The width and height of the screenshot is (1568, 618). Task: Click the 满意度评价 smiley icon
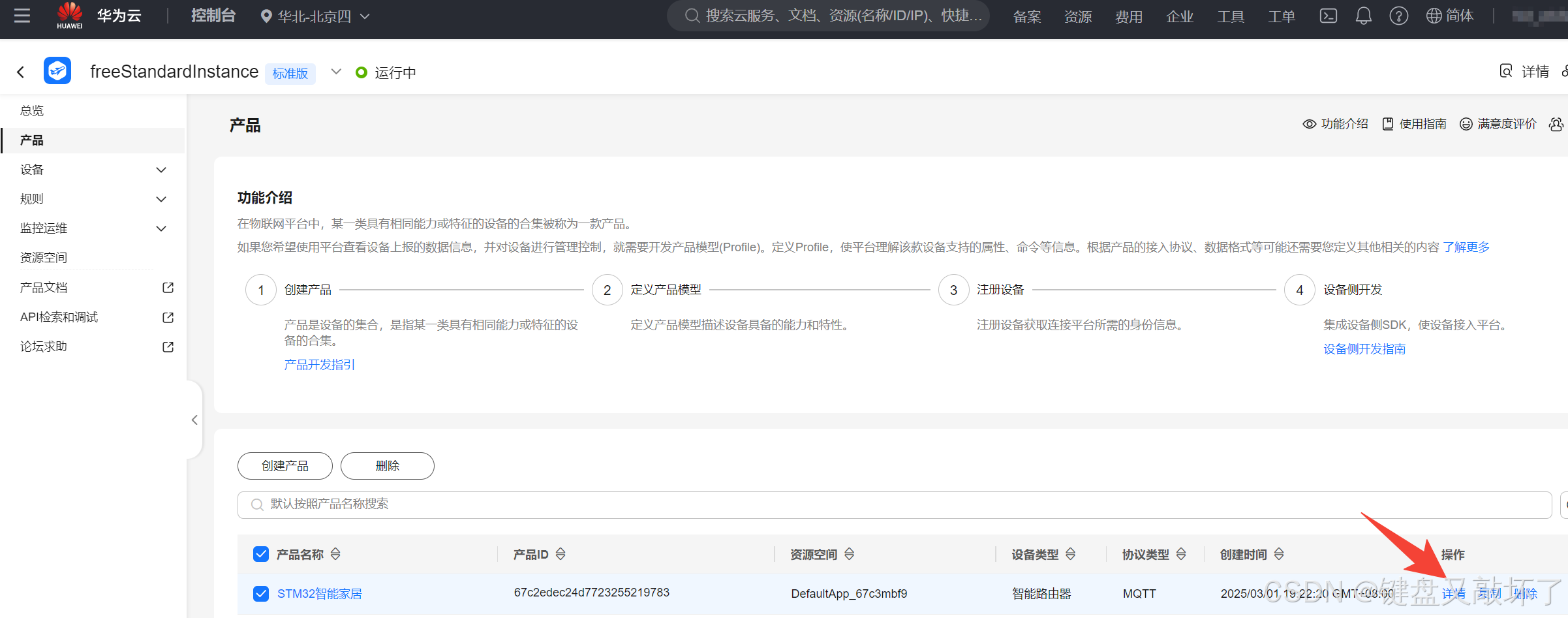click(x=1465, y=124)
